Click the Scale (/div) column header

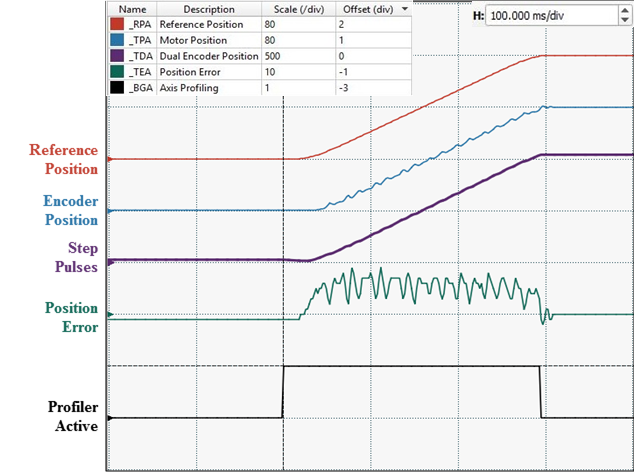(296, 8)
